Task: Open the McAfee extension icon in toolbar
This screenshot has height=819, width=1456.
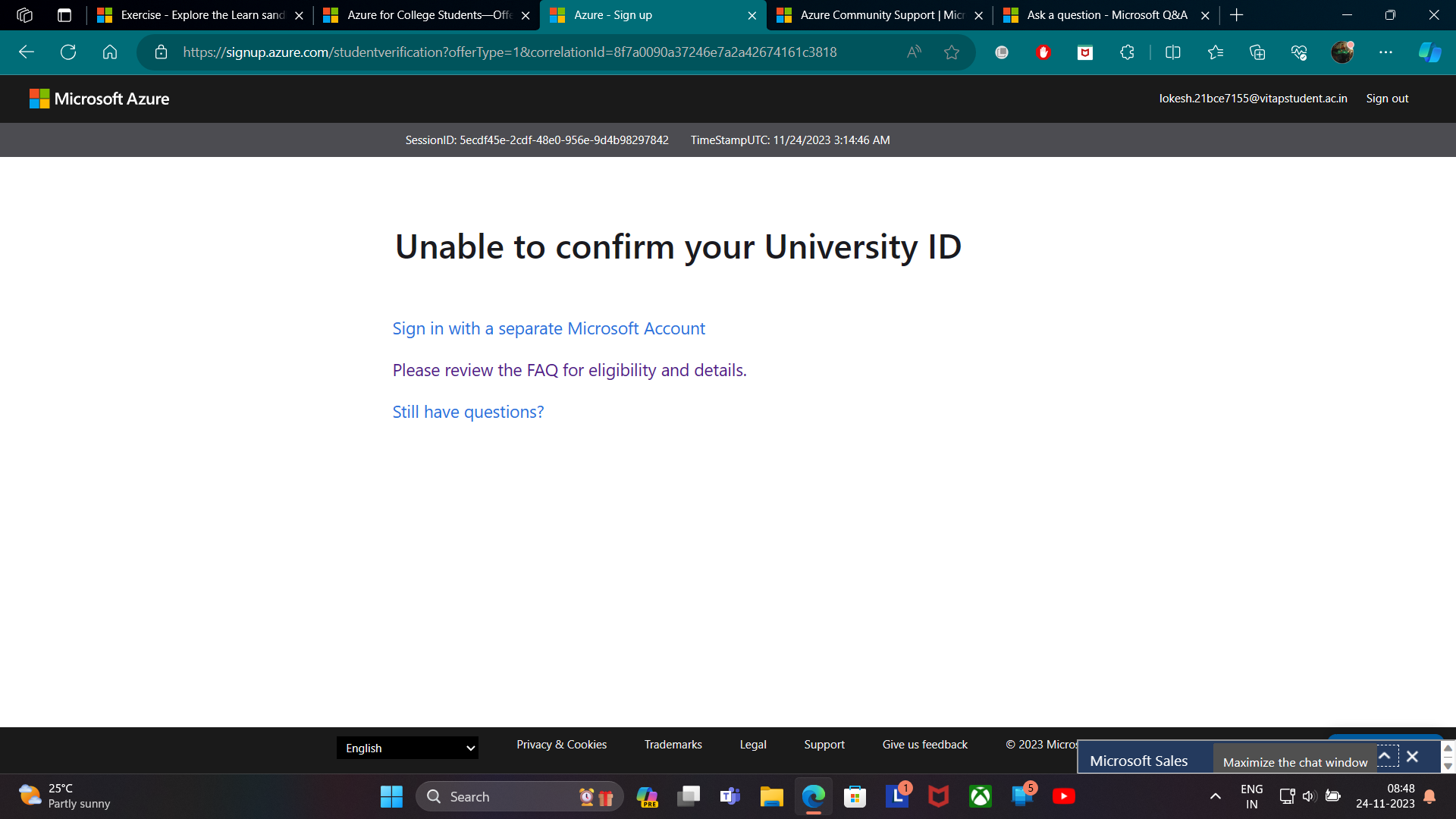Action: (x=1085, y=52)
